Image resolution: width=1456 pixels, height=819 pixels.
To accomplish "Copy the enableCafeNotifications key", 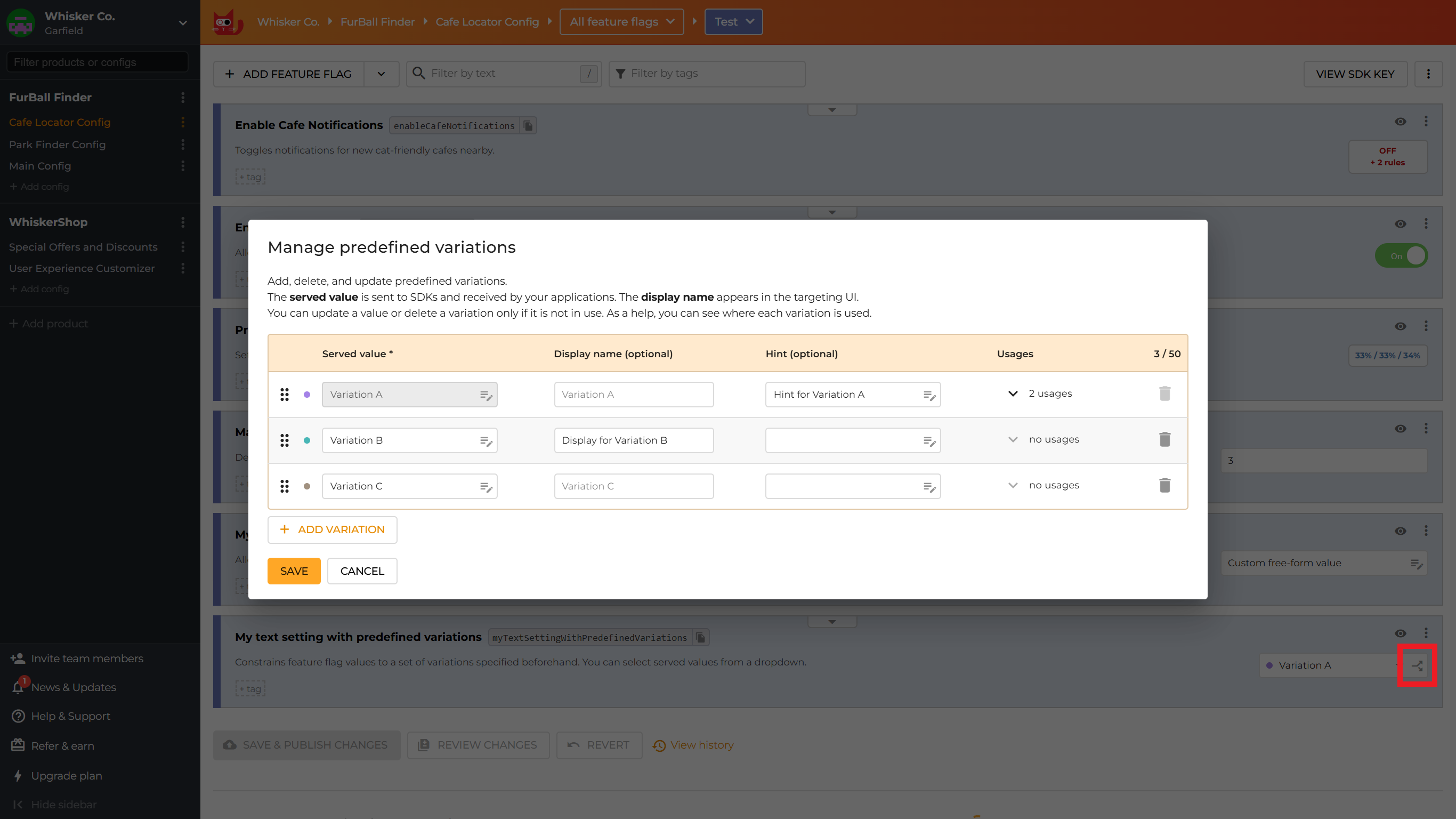I will coord(528,125).
